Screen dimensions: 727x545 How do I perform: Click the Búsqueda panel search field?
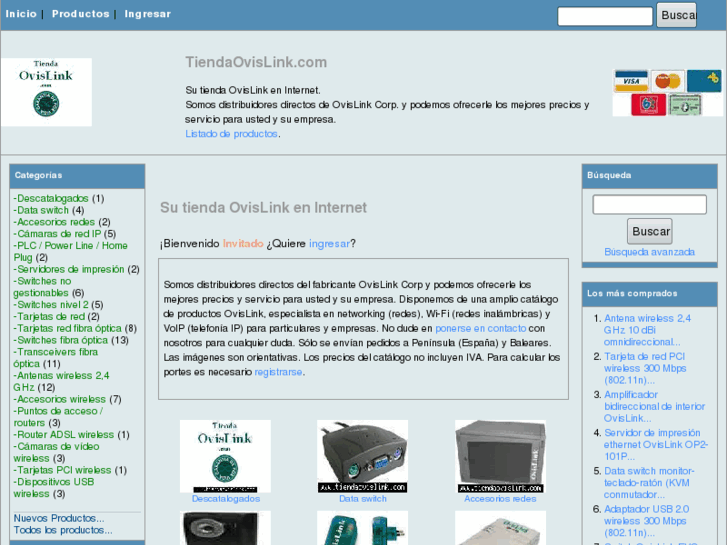coord(650,205)
